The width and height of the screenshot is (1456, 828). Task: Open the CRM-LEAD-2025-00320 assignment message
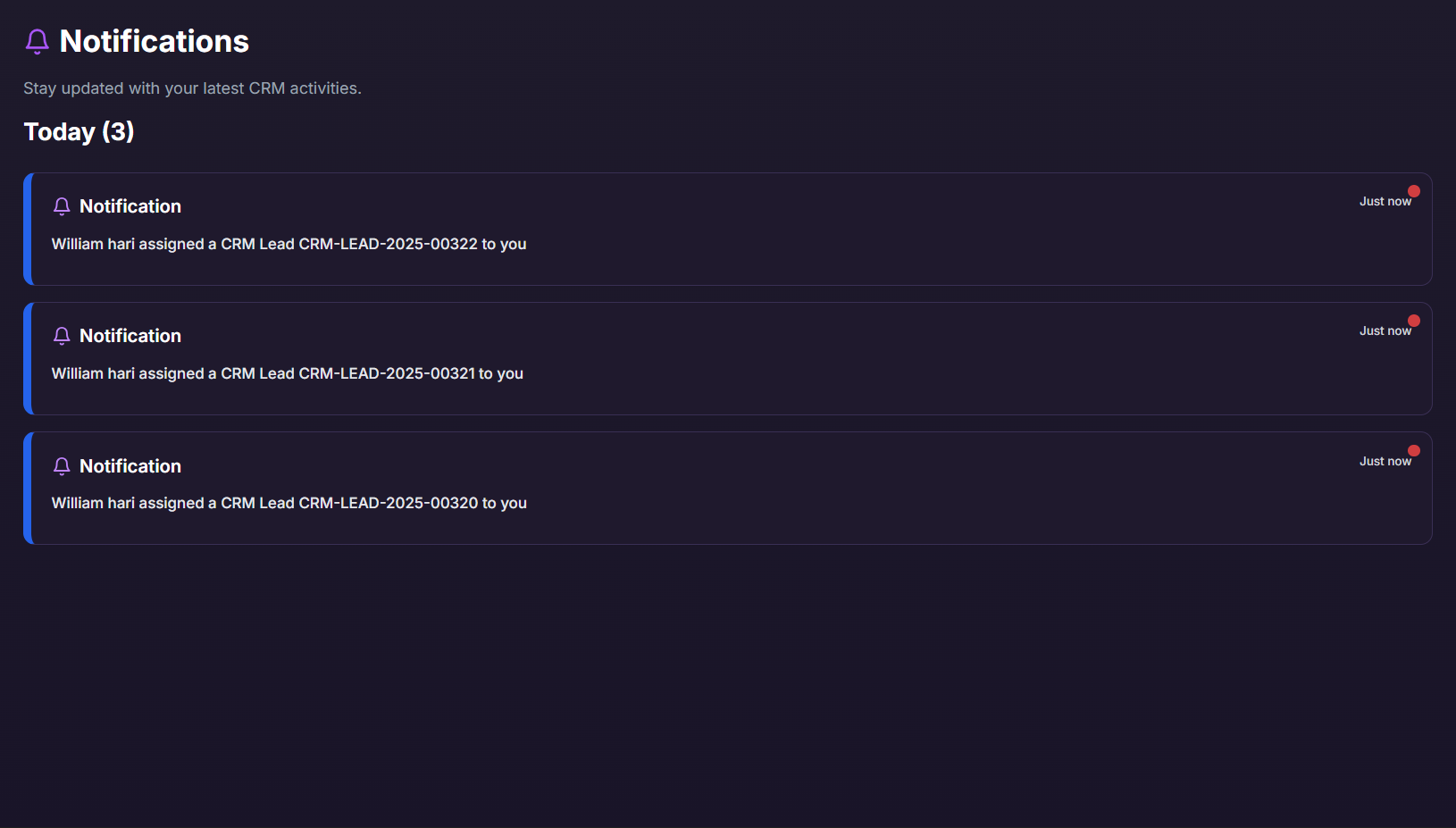coord(289,503)
